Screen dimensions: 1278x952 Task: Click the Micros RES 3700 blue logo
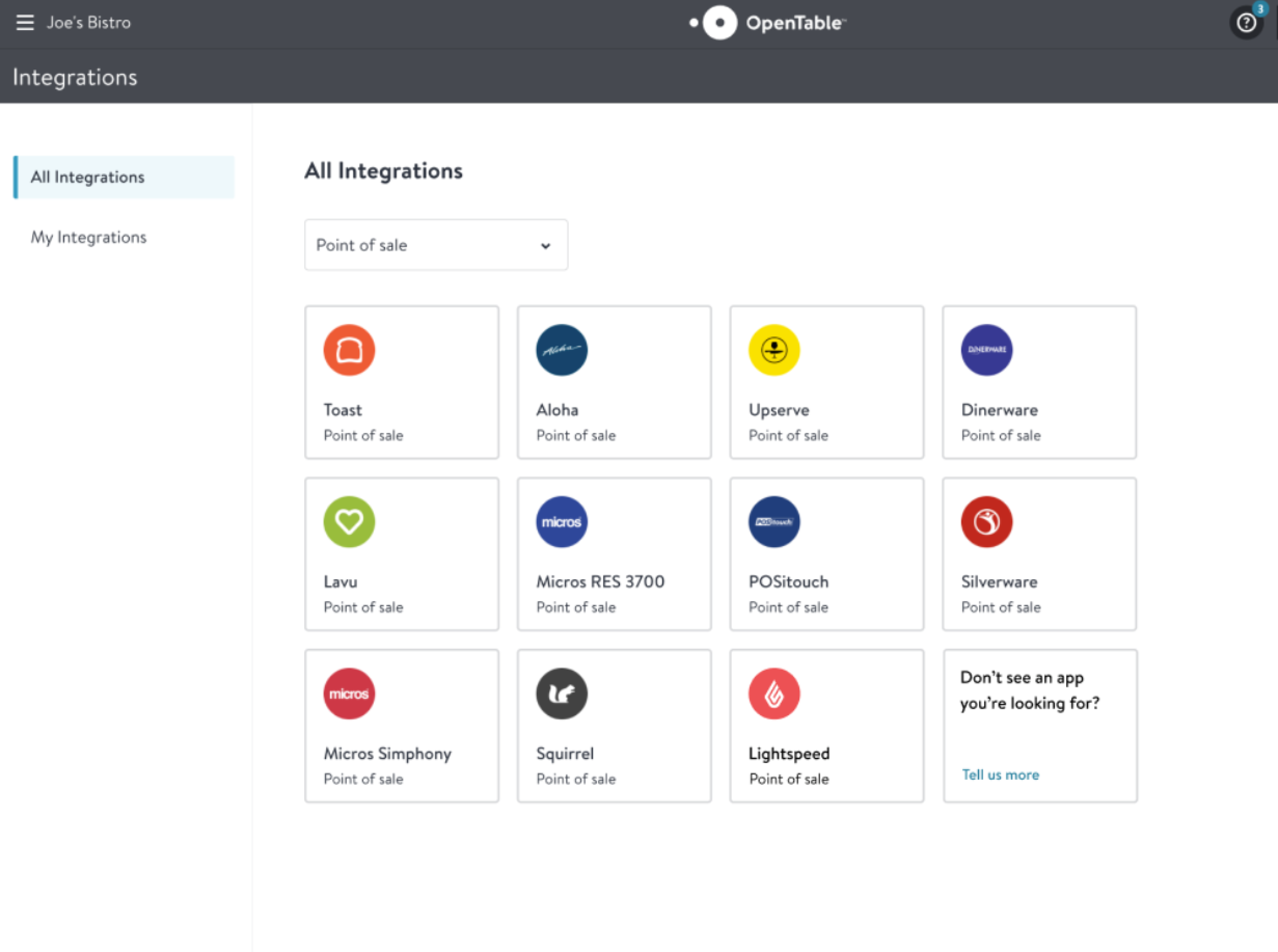(562, 522)
